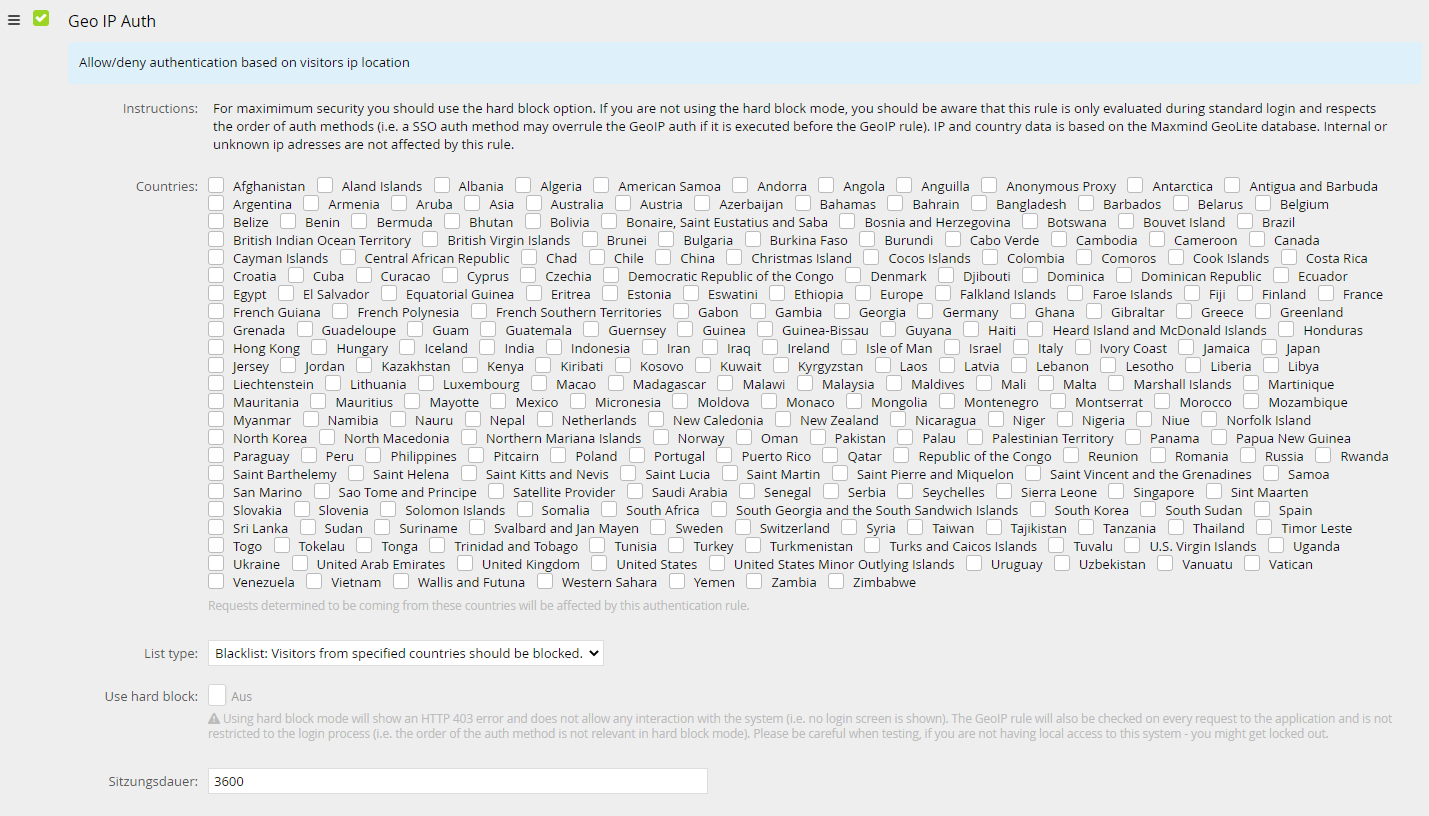Select the North Korea checkbox

[217, 437]
